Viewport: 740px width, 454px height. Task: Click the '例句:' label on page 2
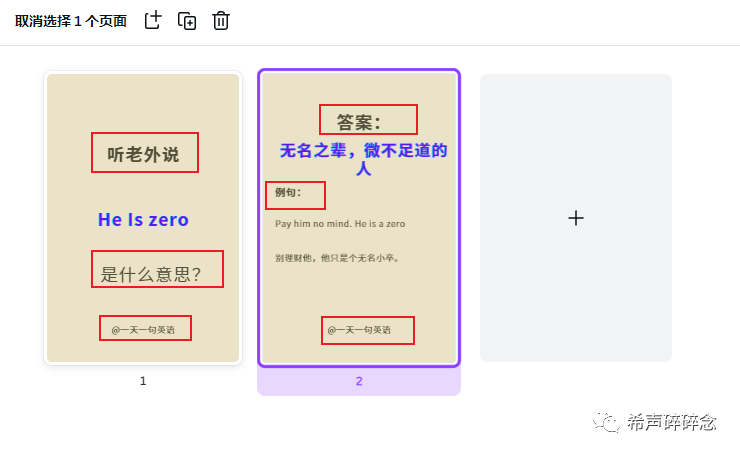click(288, 193)
